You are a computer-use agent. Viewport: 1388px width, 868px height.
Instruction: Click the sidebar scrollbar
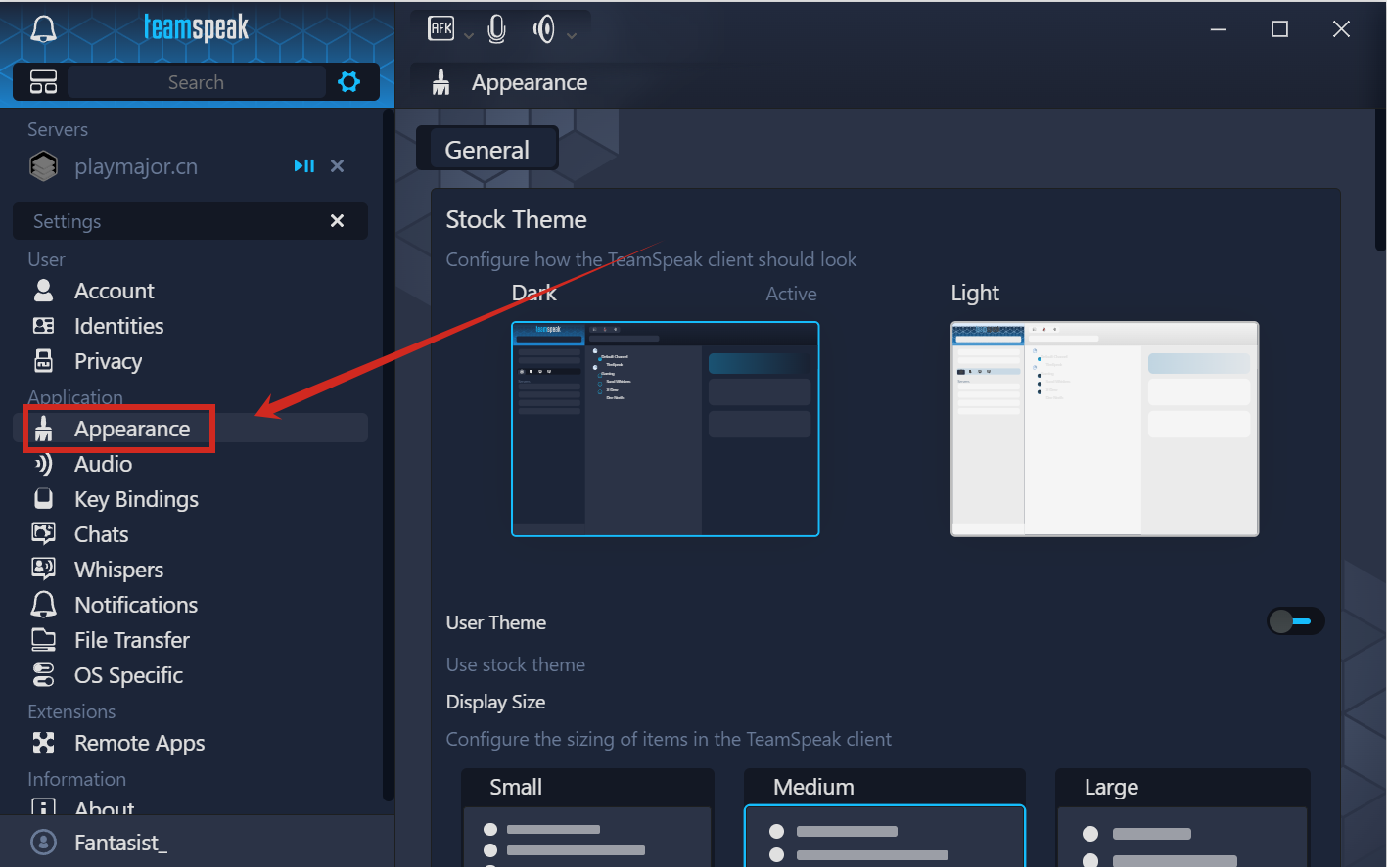[388, 455]
